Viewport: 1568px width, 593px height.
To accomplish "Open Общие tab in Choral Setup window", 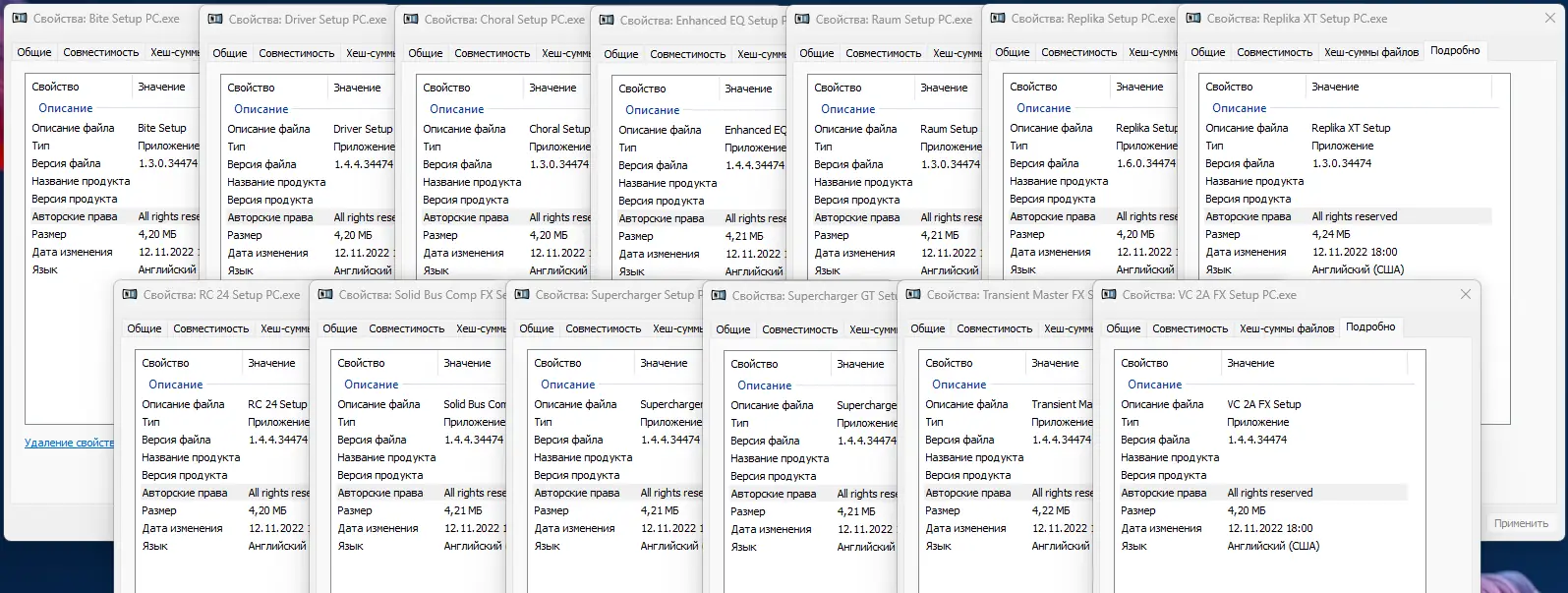I will pyautogui.click(x=426, y=53).
